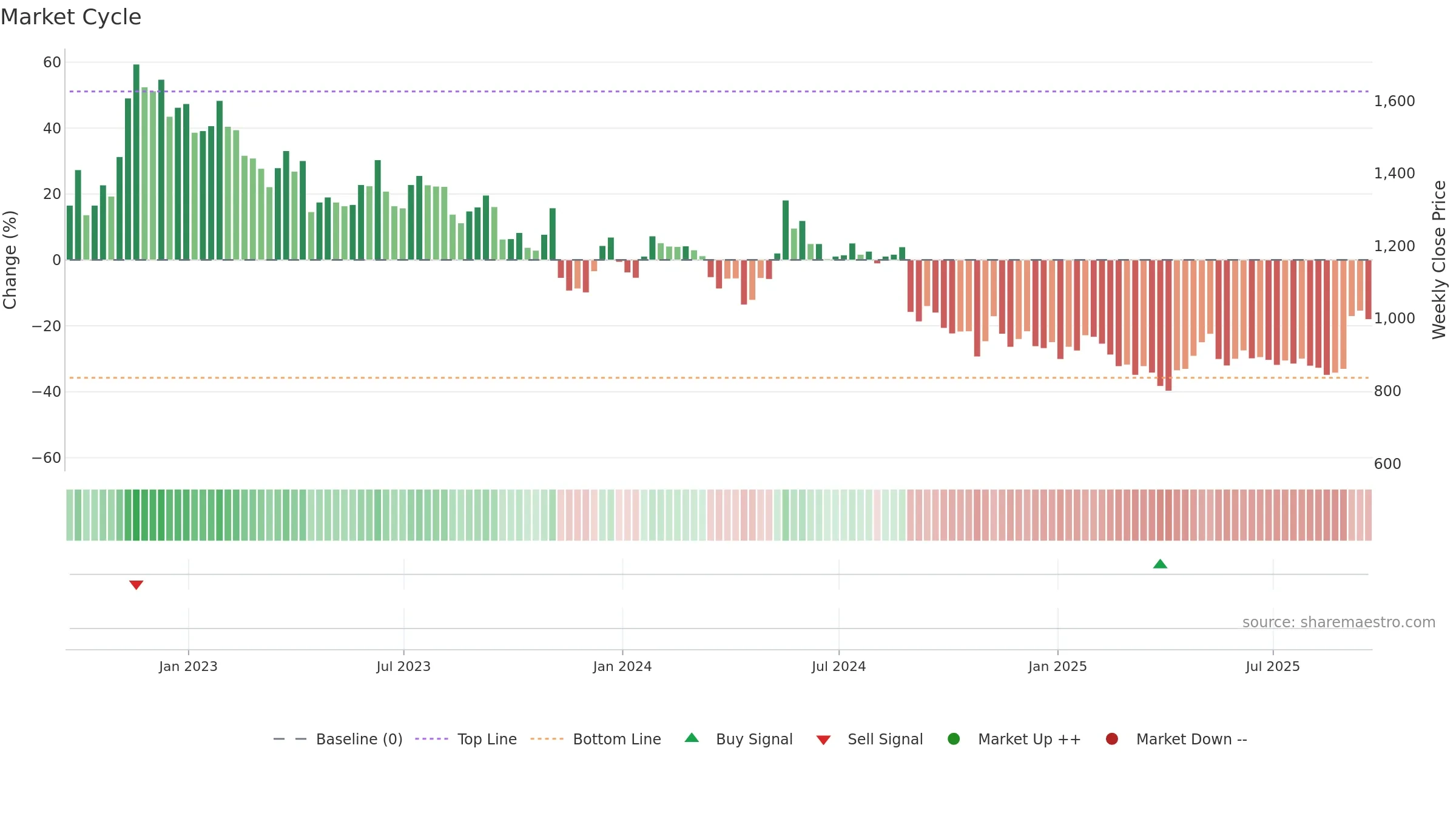Click the 800 right axis tick label
1456x819 pixels.
click(x=1387, y=391)
